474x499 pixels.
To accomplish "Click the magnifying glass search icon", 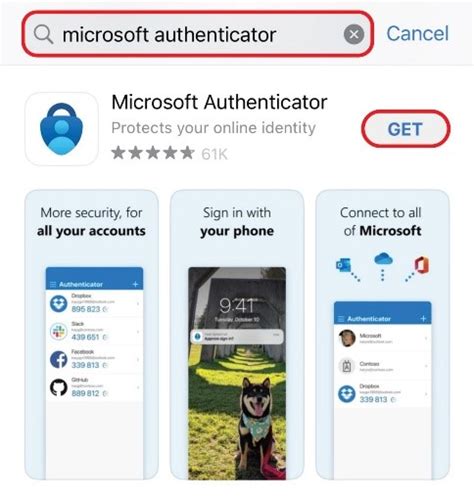I will [x=43, y=34].
